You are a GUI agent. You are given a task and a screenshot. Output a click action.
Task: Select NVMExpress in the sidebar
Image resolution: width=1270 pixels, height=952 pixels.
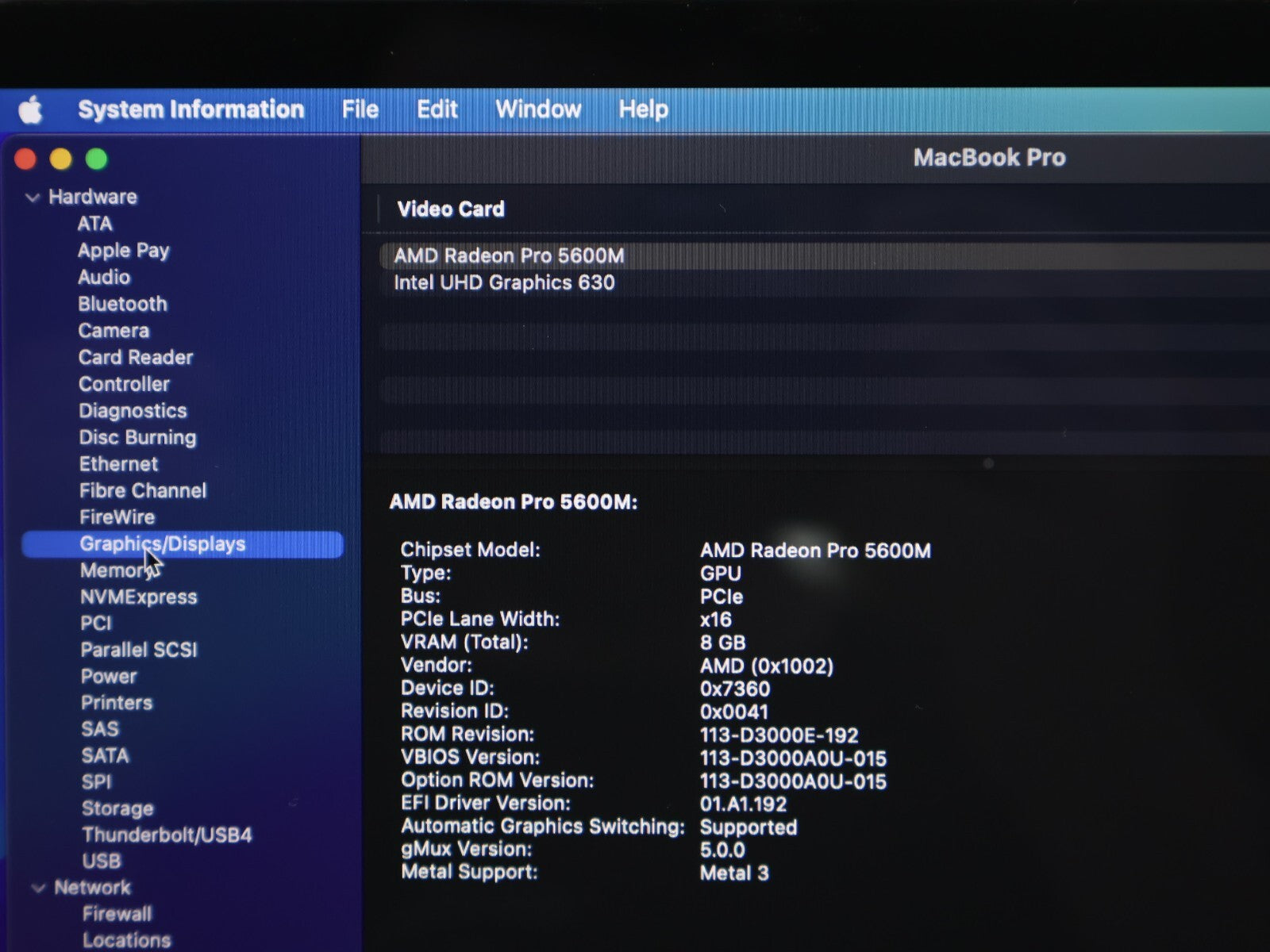tap(138, 597)
